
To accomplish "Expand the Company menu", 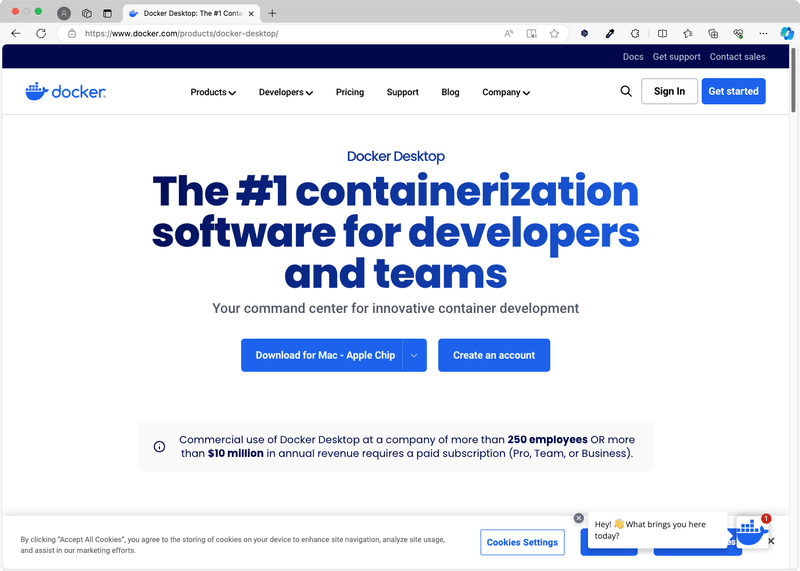I will [506, 92].
